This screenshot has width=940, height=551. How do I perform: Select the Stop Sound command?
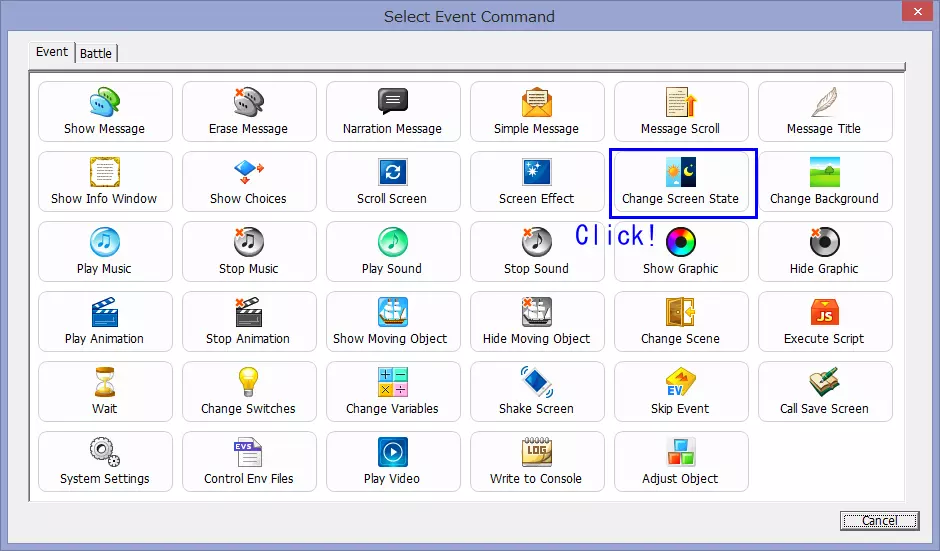click(x=537, y=252)
